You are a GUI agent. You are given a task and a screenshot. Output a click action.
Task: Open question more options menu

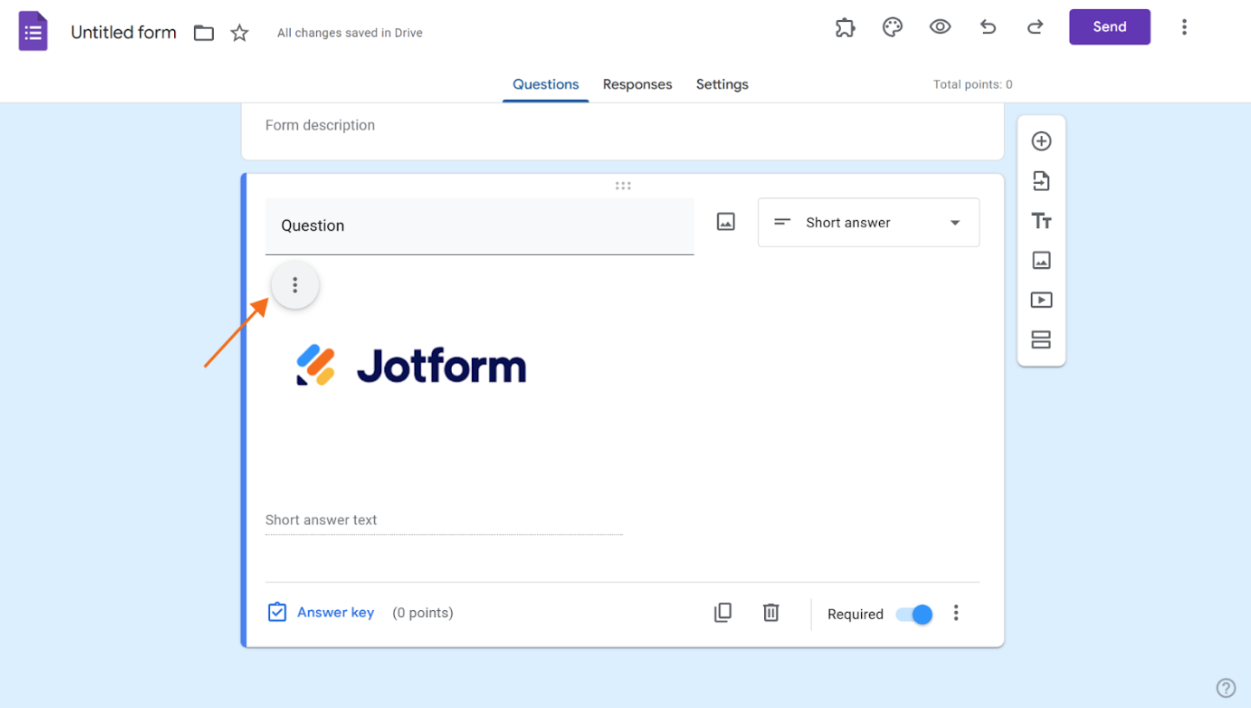point(956,613)
